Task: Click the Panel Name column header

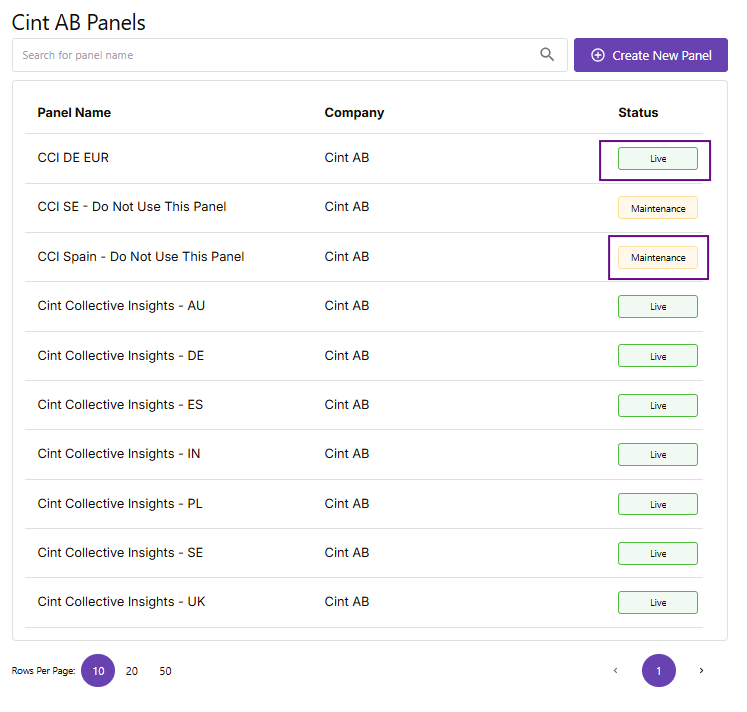Action: [74, 113]
